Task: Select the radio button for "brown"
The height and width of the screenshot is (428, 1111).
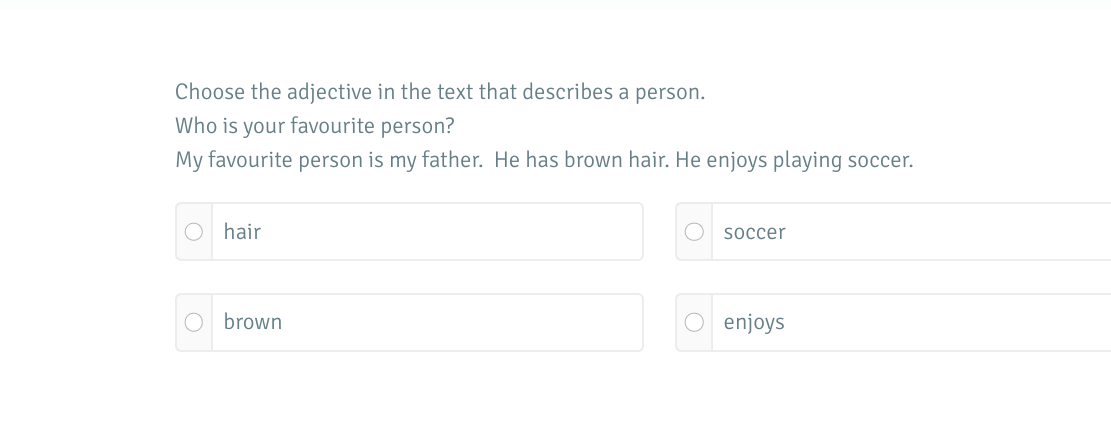Action: pyautogui.click(x=194, y=322)
